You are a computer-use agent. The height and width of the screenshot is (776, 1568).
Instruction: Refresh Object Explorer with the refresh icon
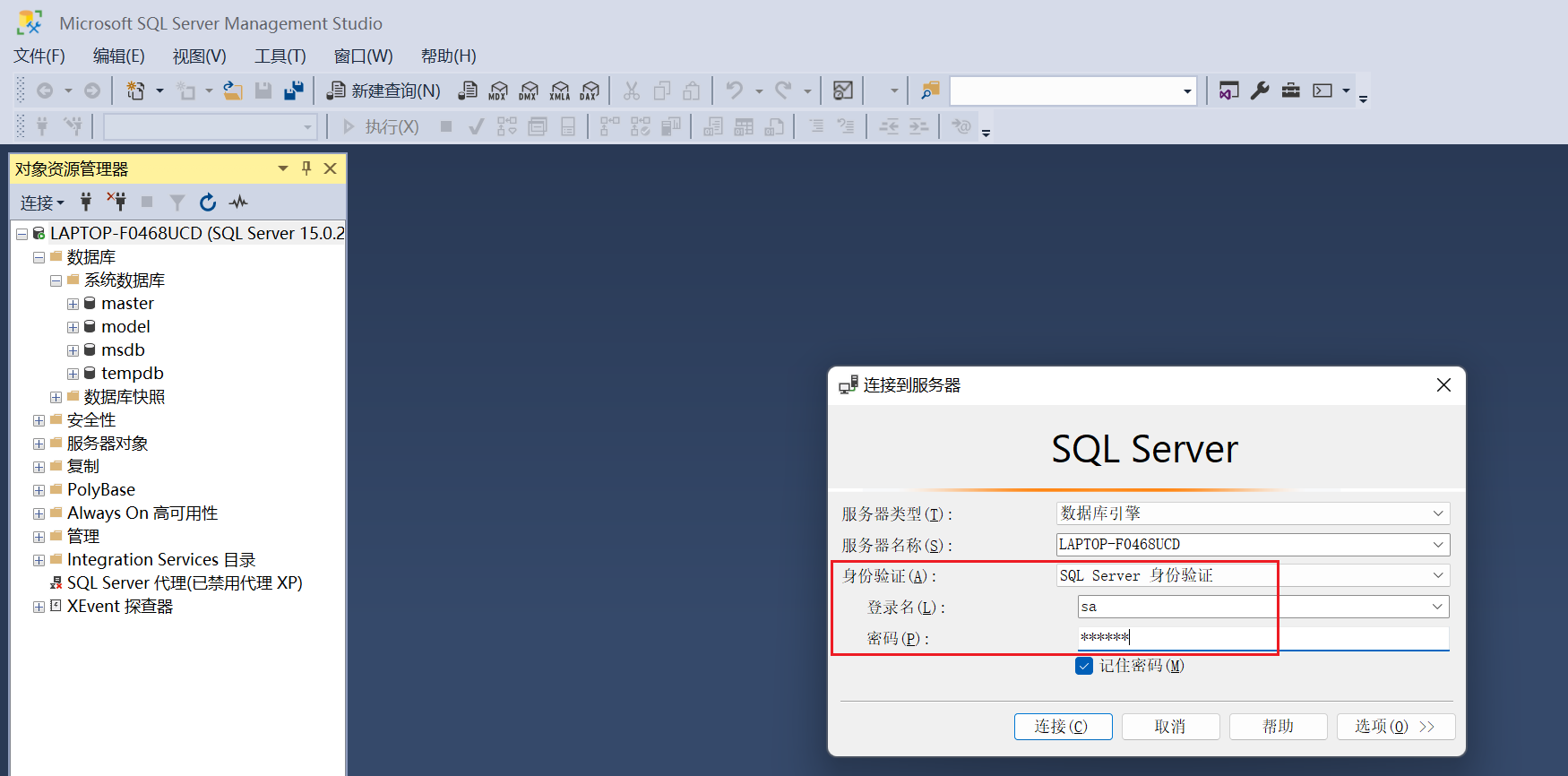coord(208,203)
